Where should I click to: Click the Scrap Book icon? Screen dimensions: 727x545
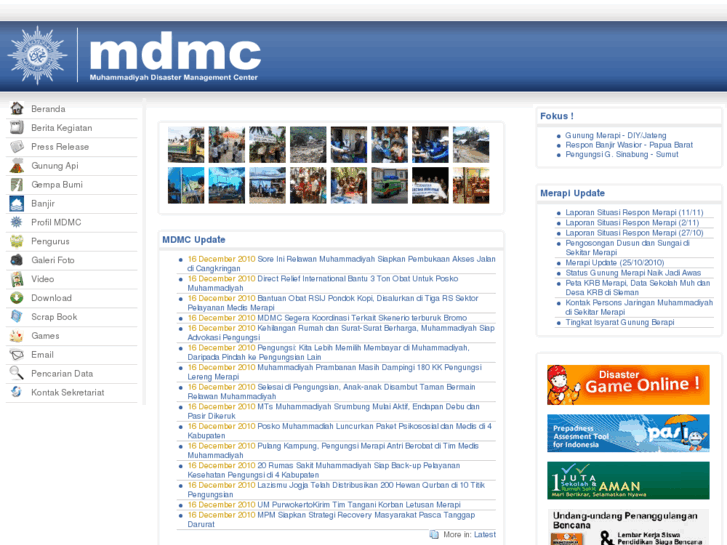17,317
